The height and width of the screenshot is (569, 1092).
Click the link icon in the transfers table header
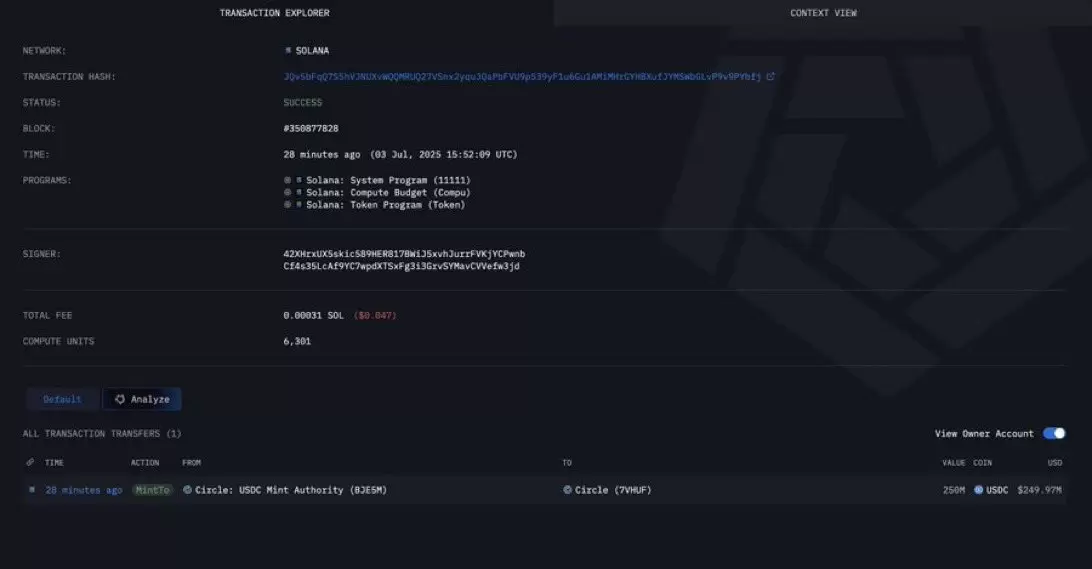(30, 462)
